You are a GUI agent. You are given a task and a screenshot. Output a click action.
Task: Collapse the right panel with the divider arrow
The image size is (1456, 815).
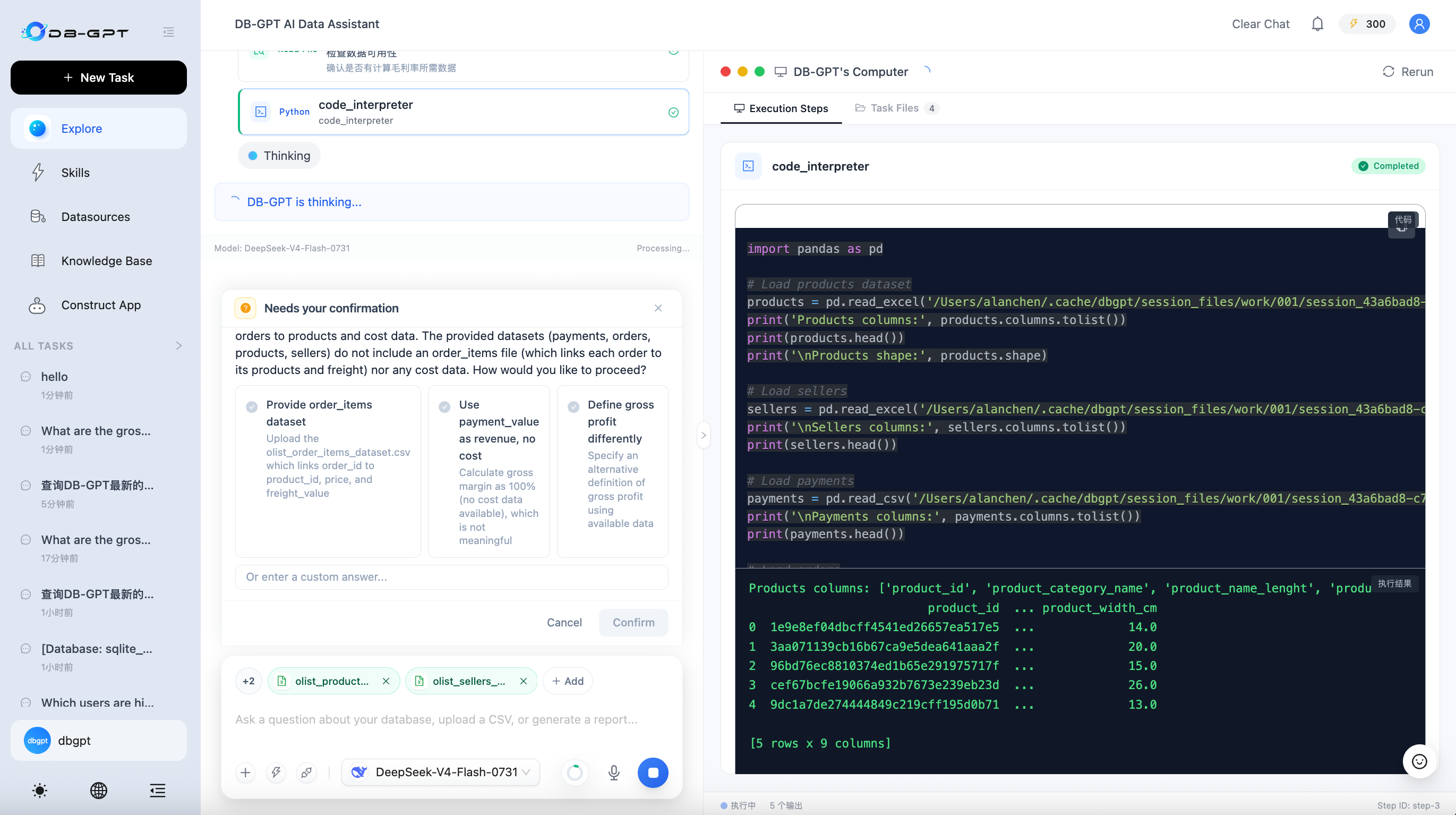tap(704, 435)
